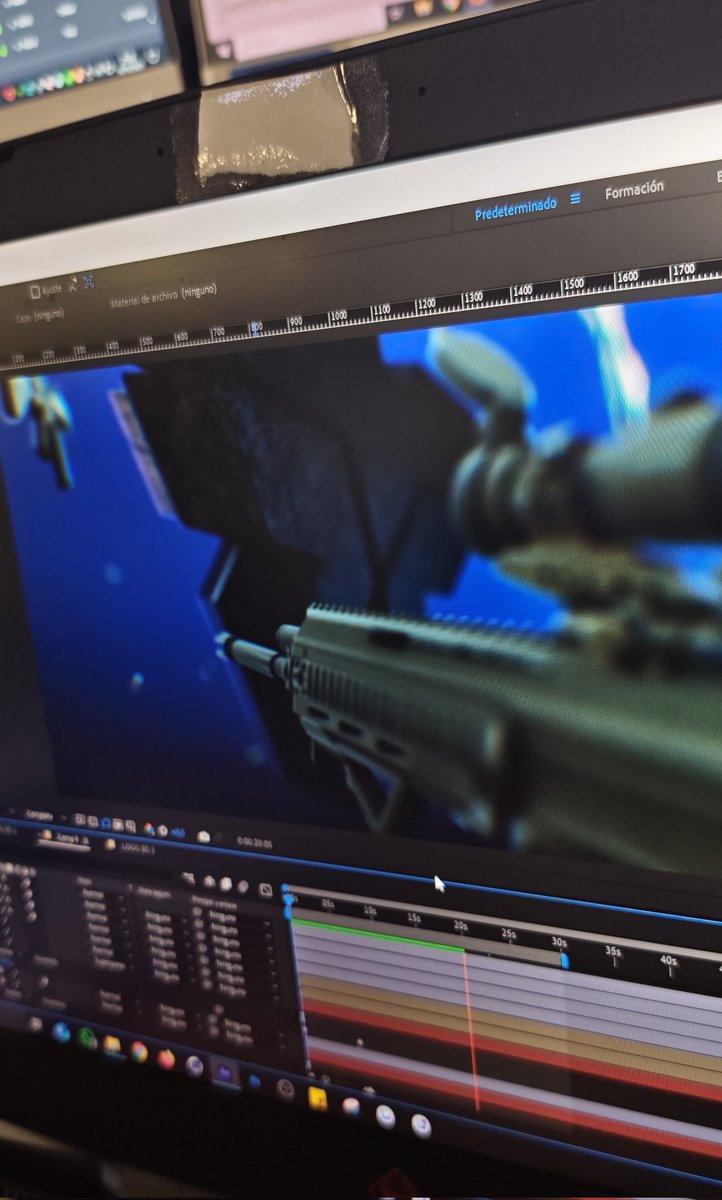
Task: Open the composition mini-flowchart icon
Action: coord(187,877)
